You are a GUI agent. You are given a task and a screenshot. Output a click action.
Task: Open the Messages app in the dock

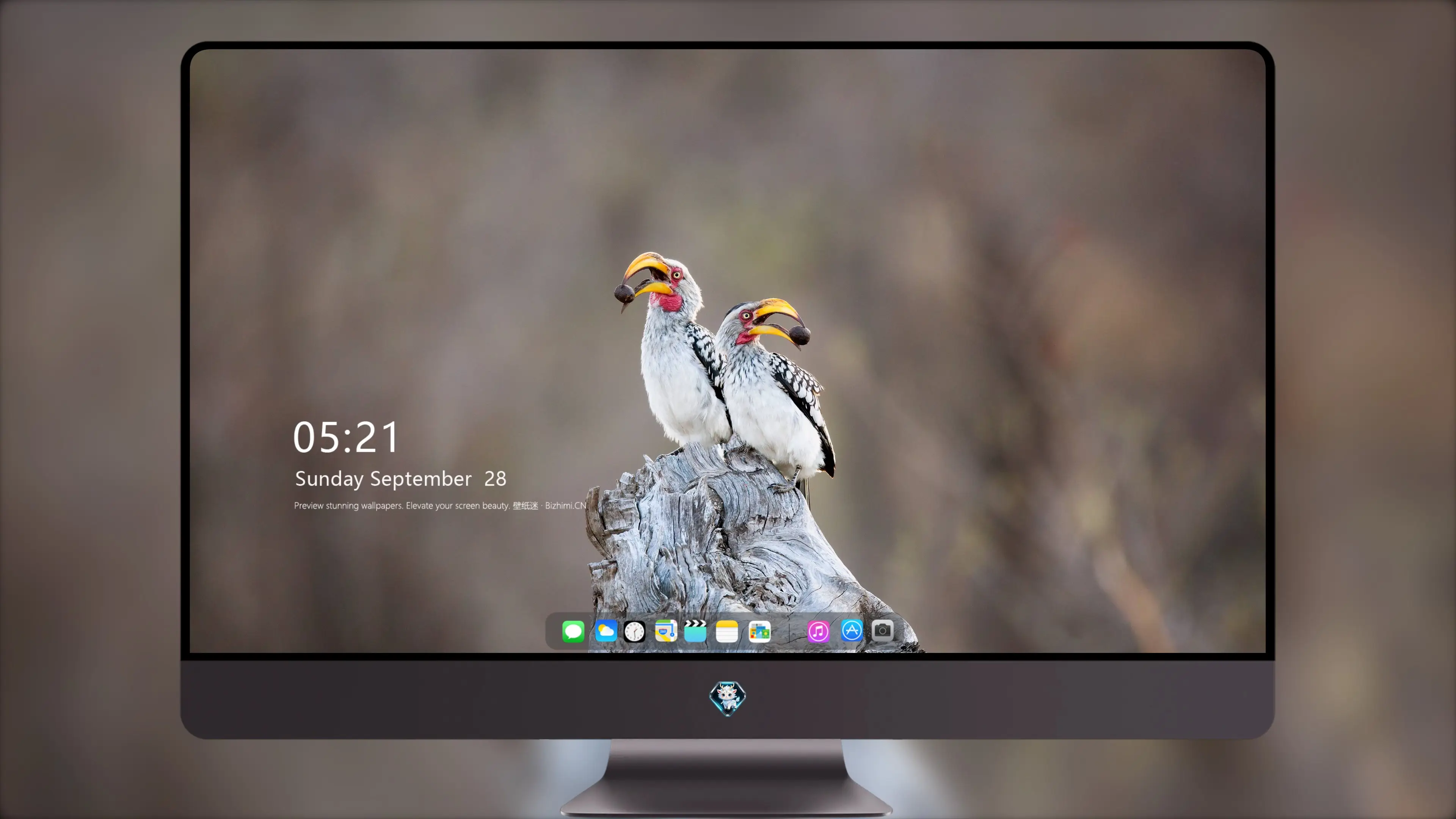pos(573,631)
